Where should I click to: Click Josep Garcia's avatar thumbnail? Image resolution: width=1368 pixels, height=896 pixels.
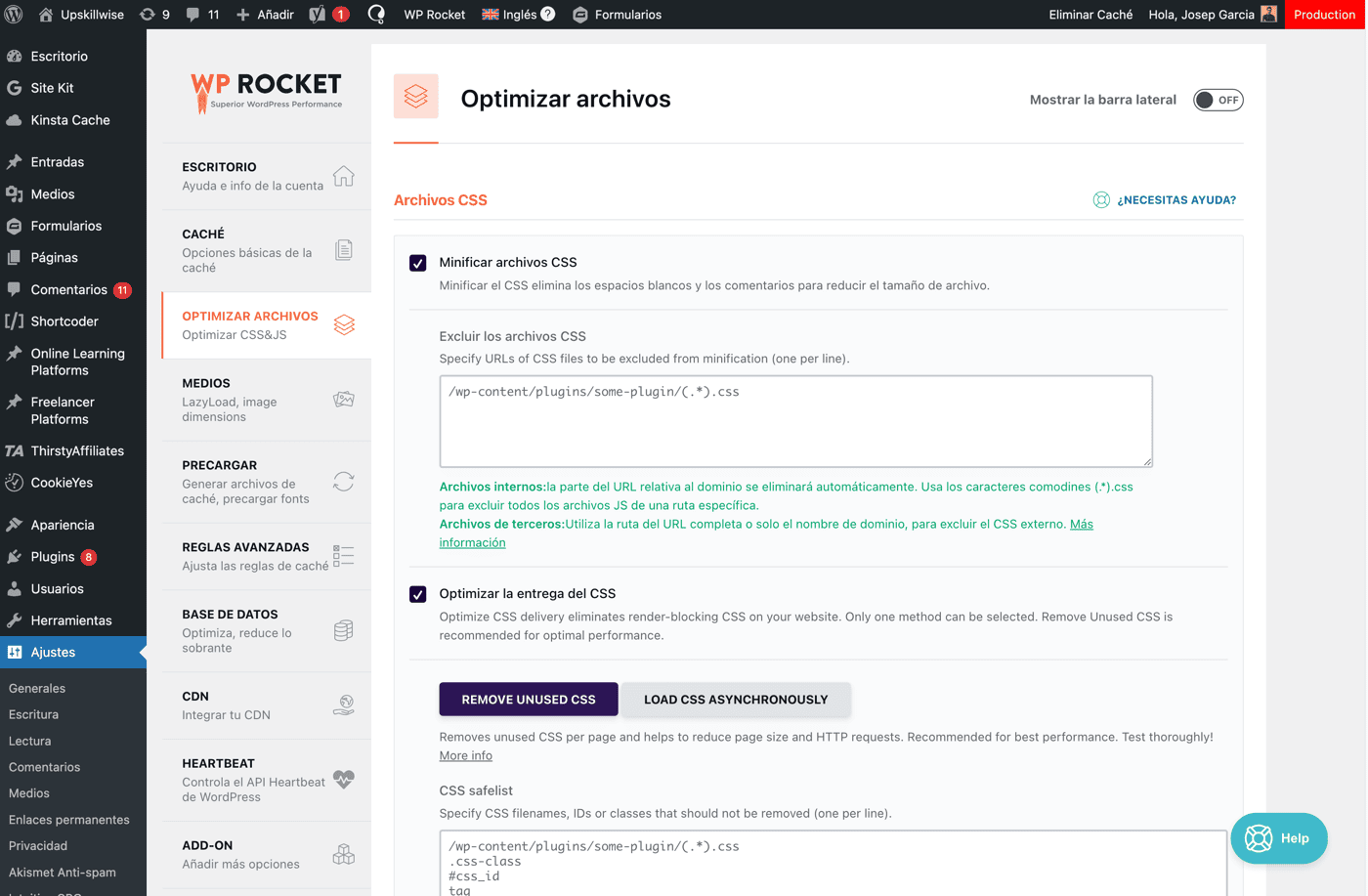1268,14
